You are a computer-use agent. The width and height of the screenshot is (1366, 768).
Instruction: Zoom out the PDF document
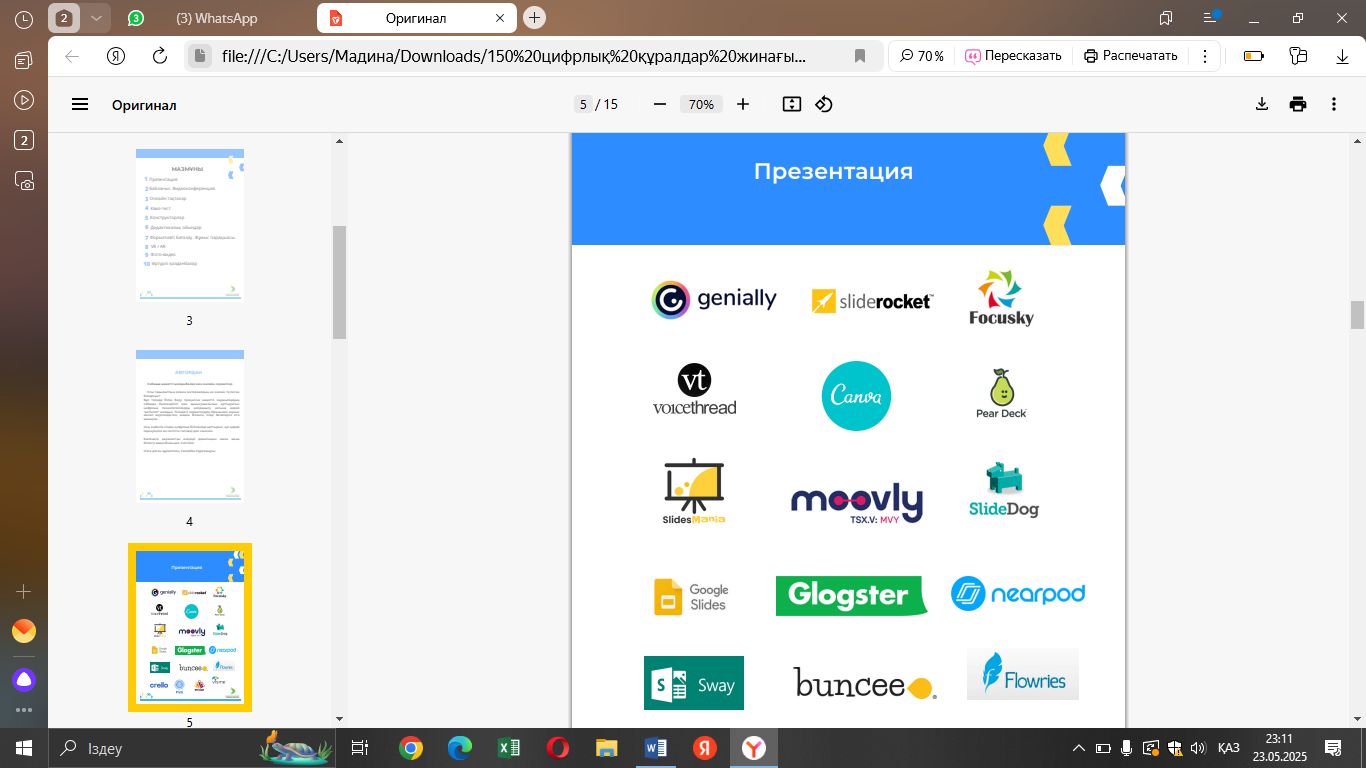point(659,104)
